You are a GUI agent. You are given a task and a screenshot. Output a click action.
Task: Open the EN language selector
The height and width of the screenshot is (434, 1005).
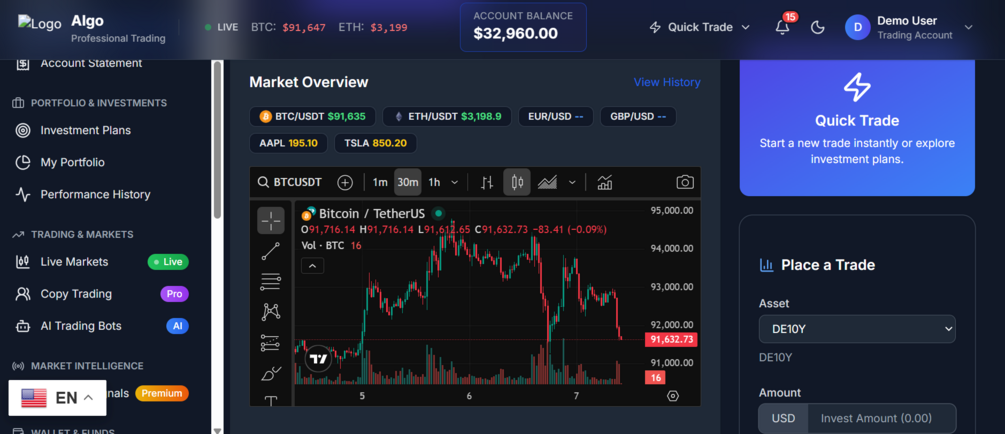[58, 397]
